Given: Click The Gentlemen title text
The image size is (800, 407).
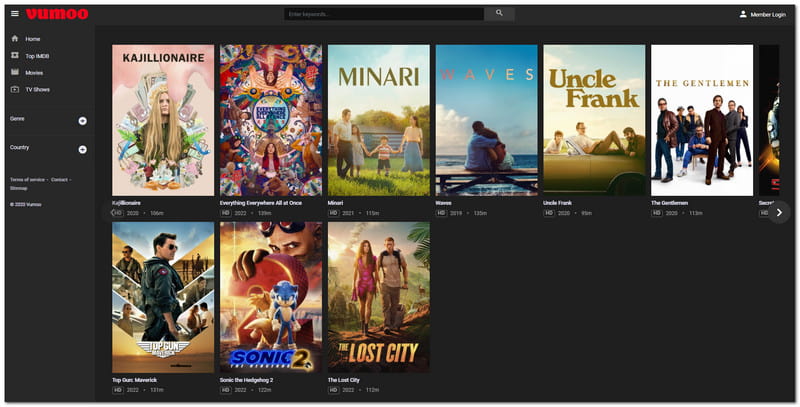Looking at the screenshot, I should coord(669,203).
